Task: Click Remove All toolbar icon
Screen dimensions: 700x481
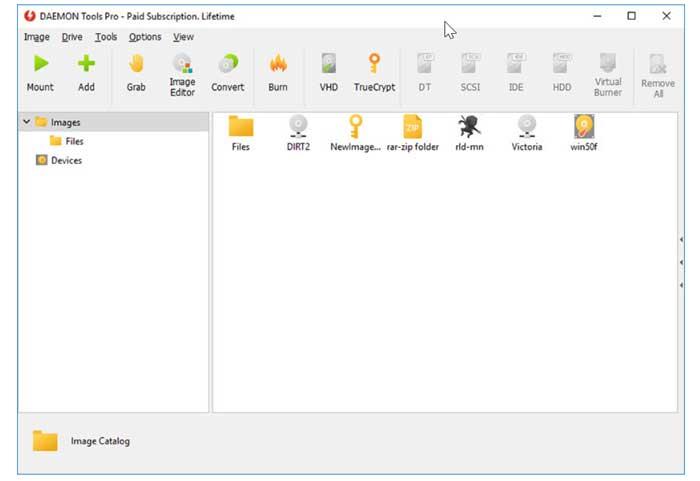Action: pos(658,64)
